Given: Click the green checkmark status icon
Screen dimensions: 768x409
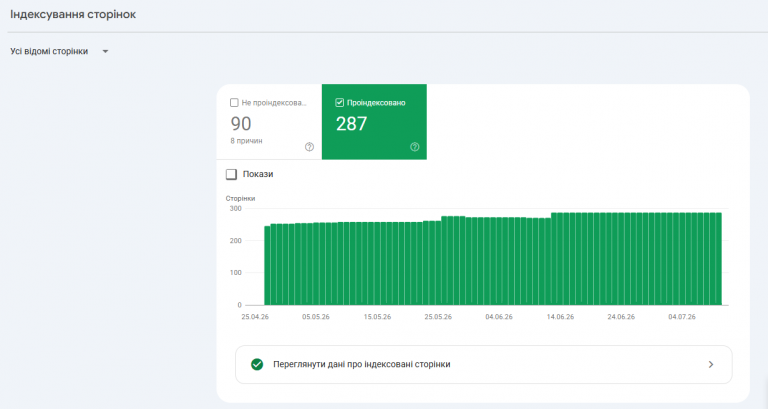Looking at the screenshot, I should (x=257, y=364).
